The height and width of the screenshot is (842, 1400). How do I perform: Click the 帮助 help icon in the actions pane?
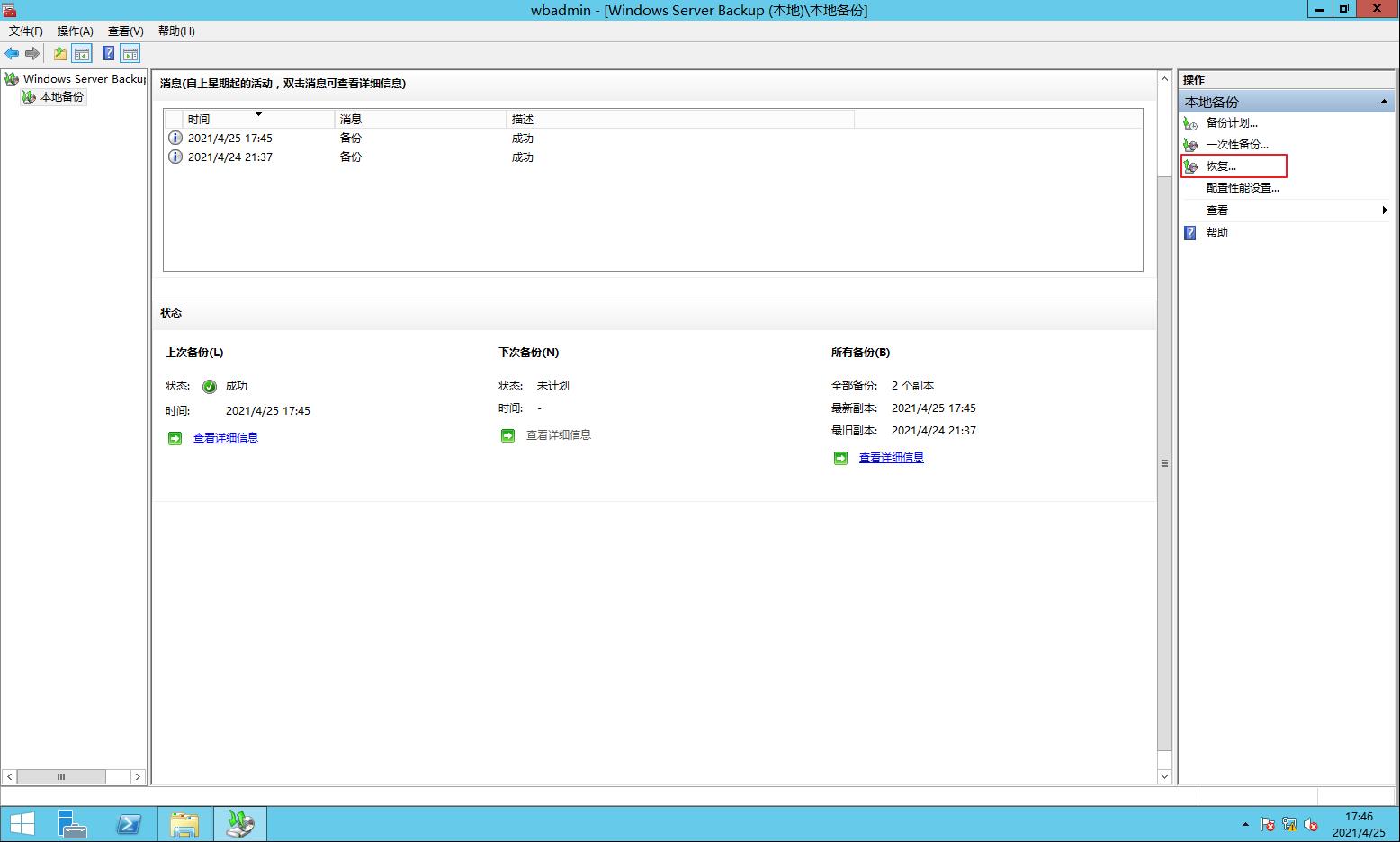(x=1190, y=233)
